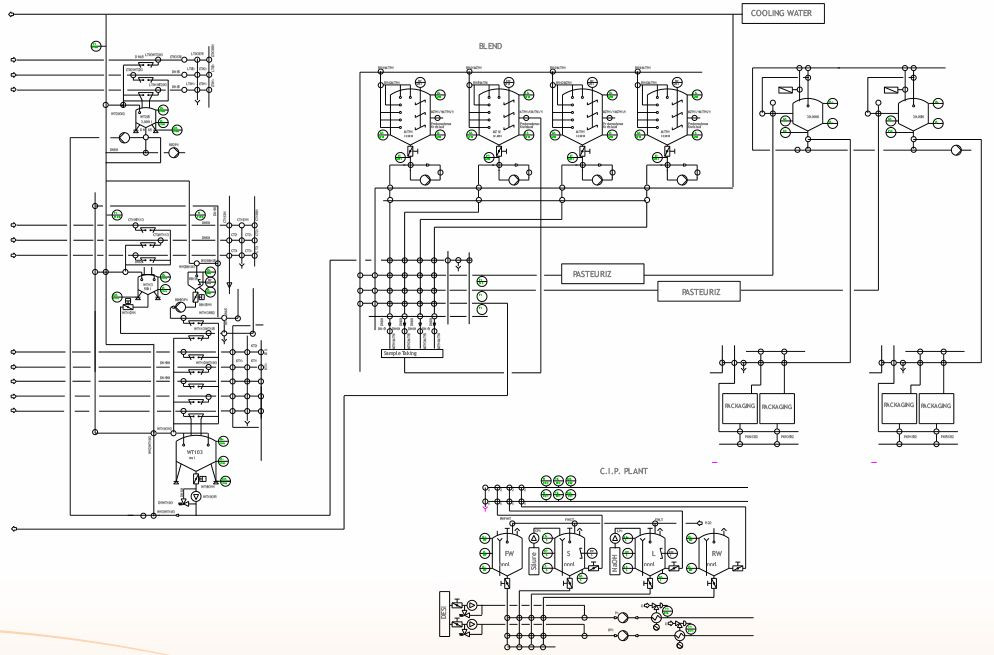Click the C.I.P. PLANT section title

pyautogui.click(x=624, y=471)
